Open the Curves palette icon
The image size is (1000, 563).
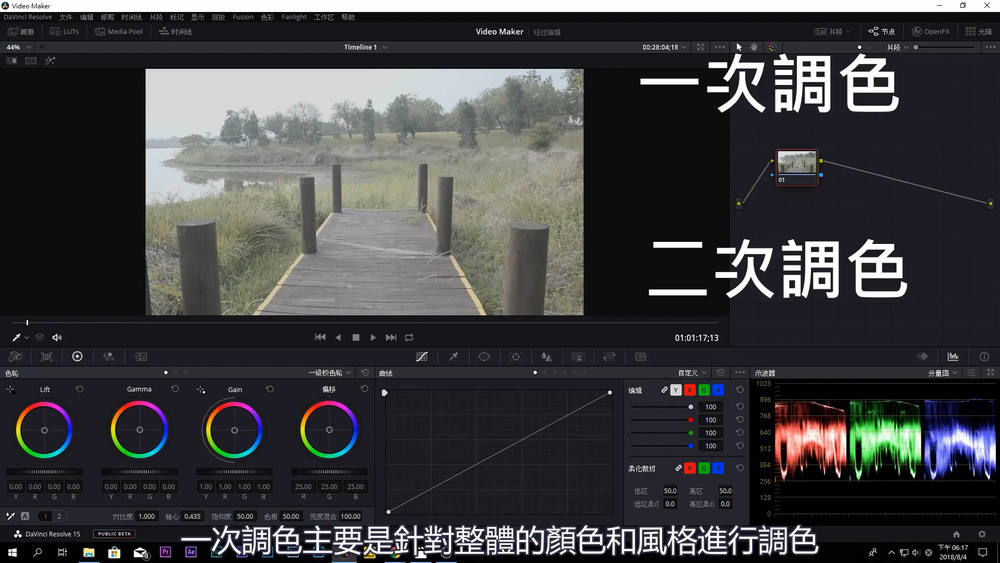(421, 356)
